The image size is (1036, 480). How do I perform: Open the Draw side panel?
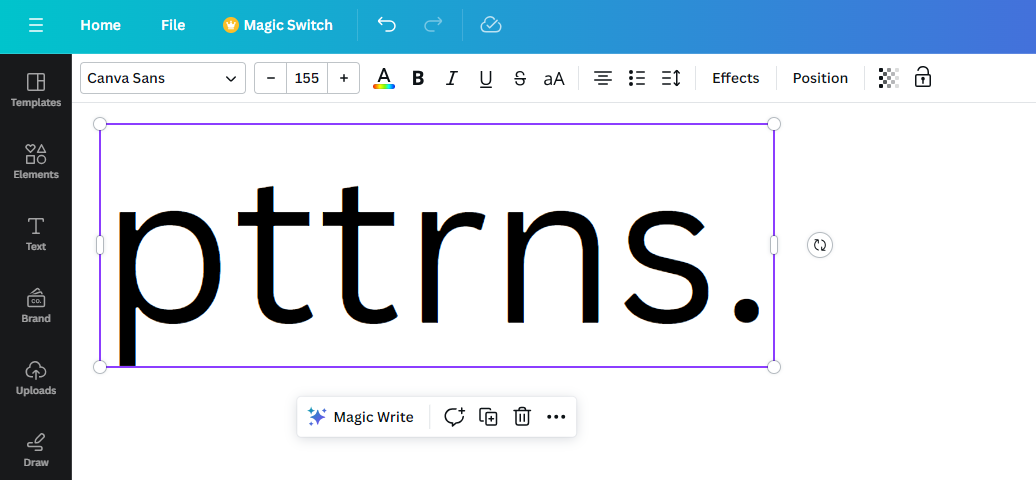pyautogui.click(x=36, y=450)
